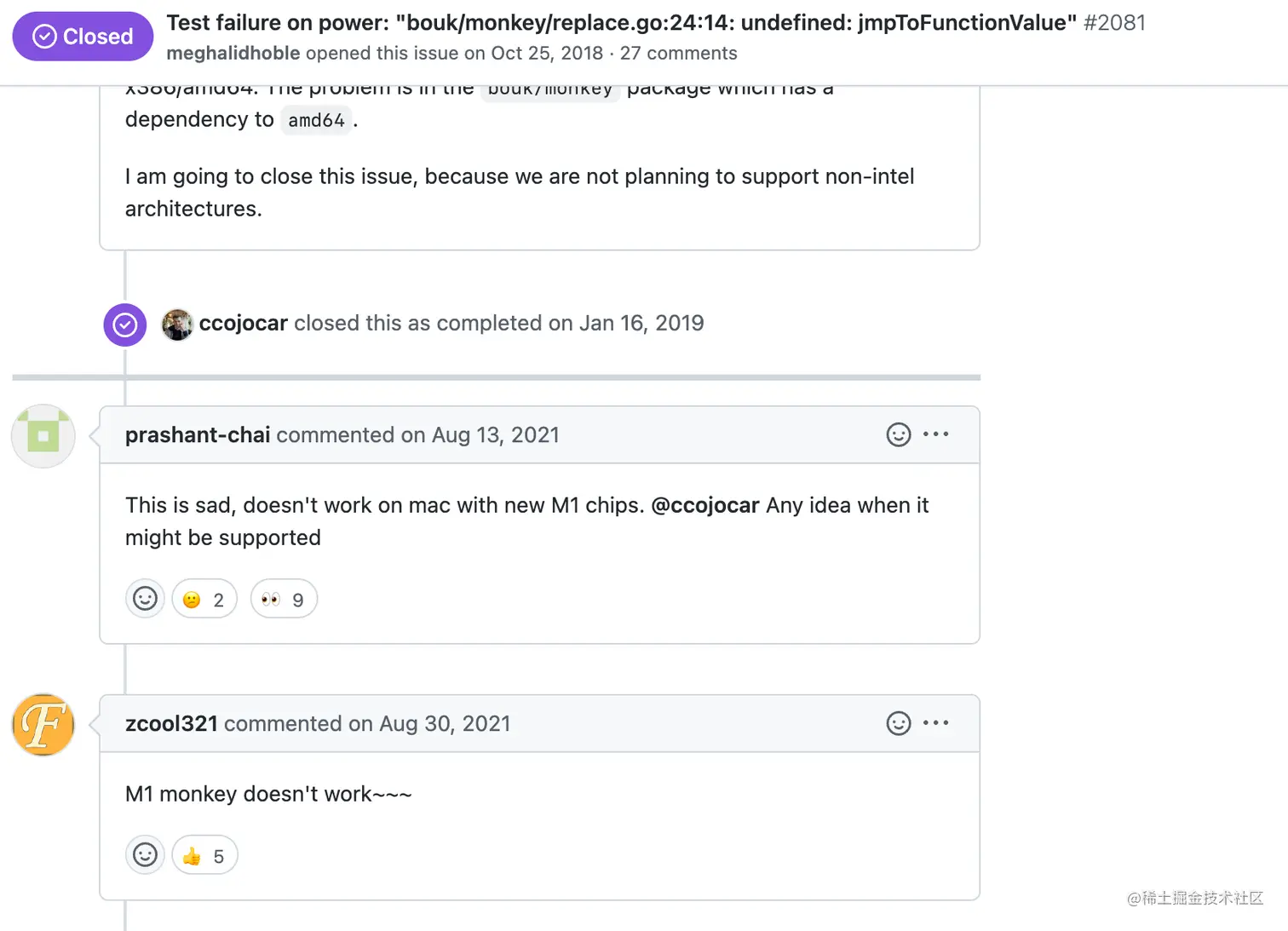Screen dimensions: 1288x931
Task: Click the @ccojocar mention in comment
Action: pyautogui.click(x=704, y=505)
